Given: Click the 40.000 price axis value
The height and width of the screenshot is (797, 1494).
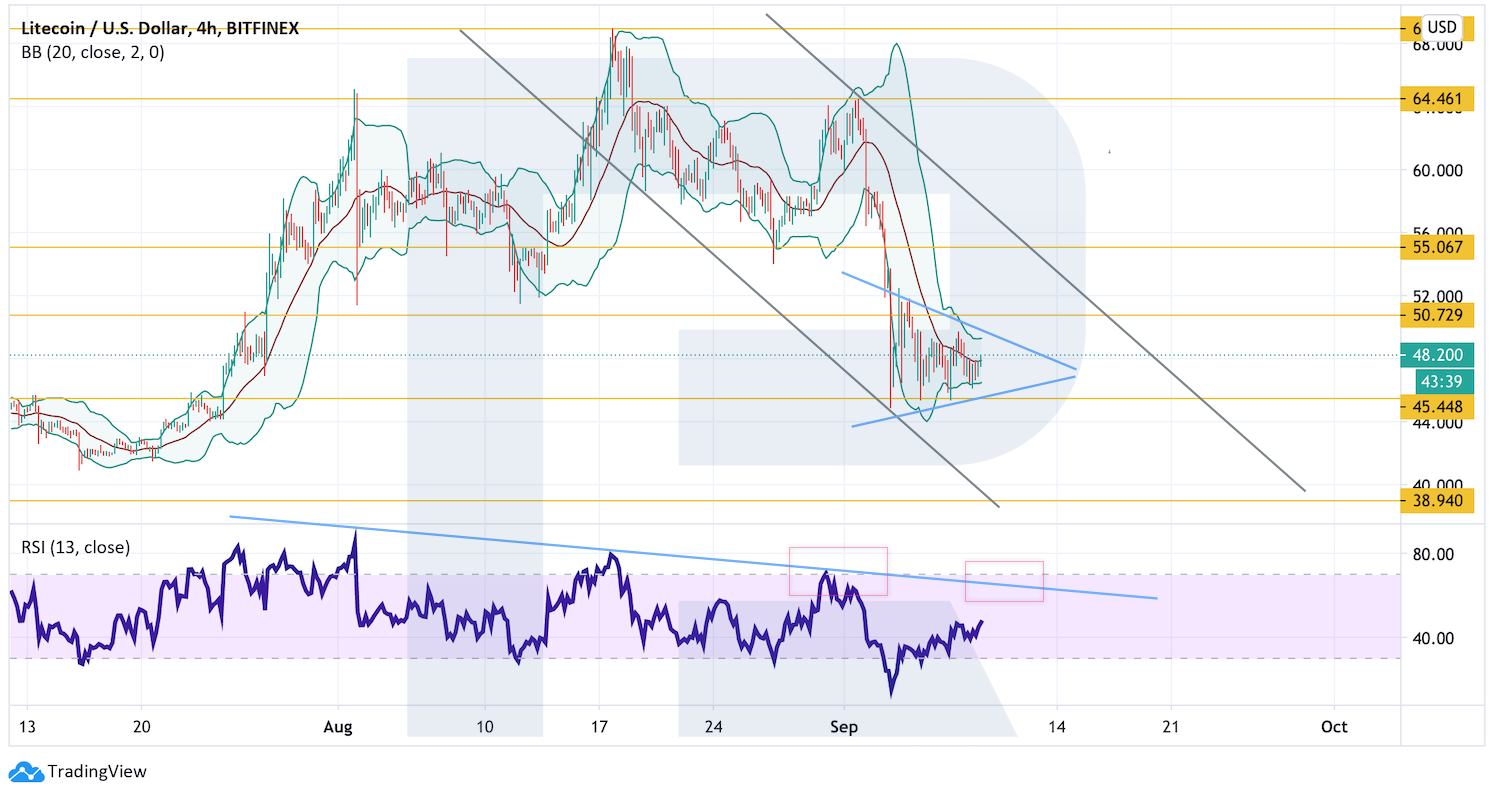Looking at the screenshot, I should pyautogui.click(x=1437, y=485).
